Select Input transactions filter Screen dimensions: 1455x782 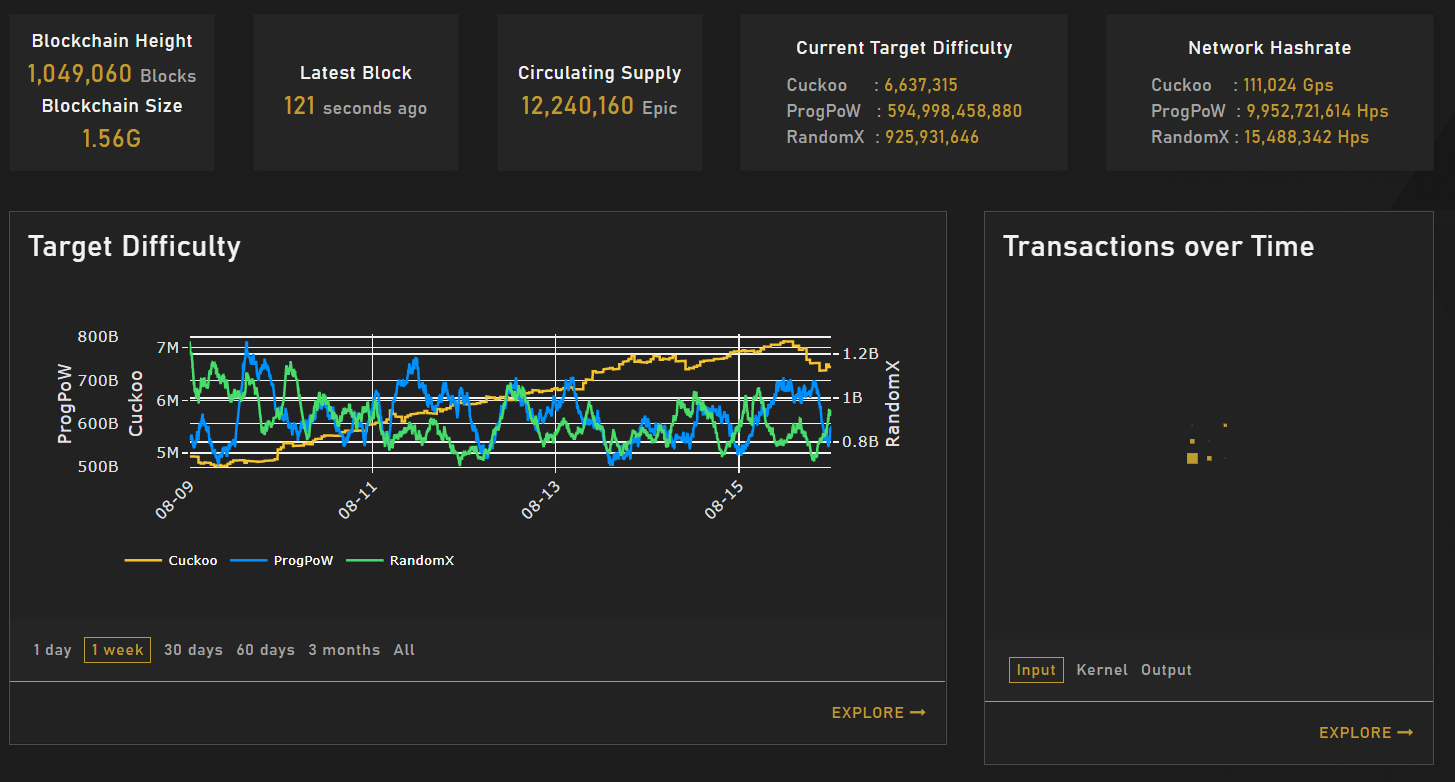[1036, 670]
